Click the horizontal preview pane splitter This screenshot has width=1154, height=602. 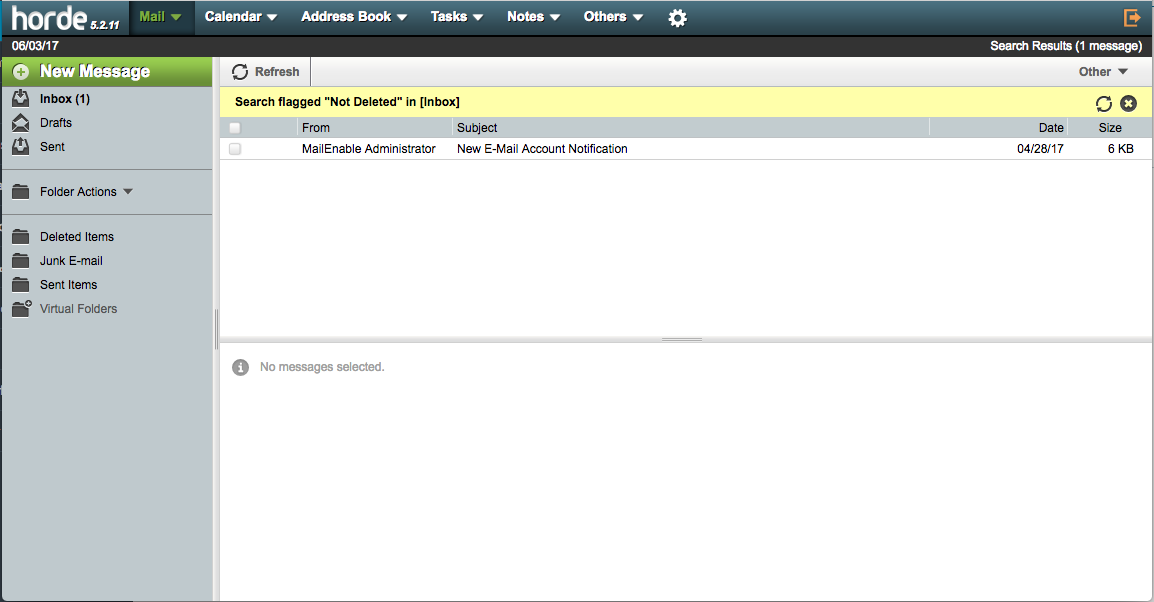tap(682, 339)
